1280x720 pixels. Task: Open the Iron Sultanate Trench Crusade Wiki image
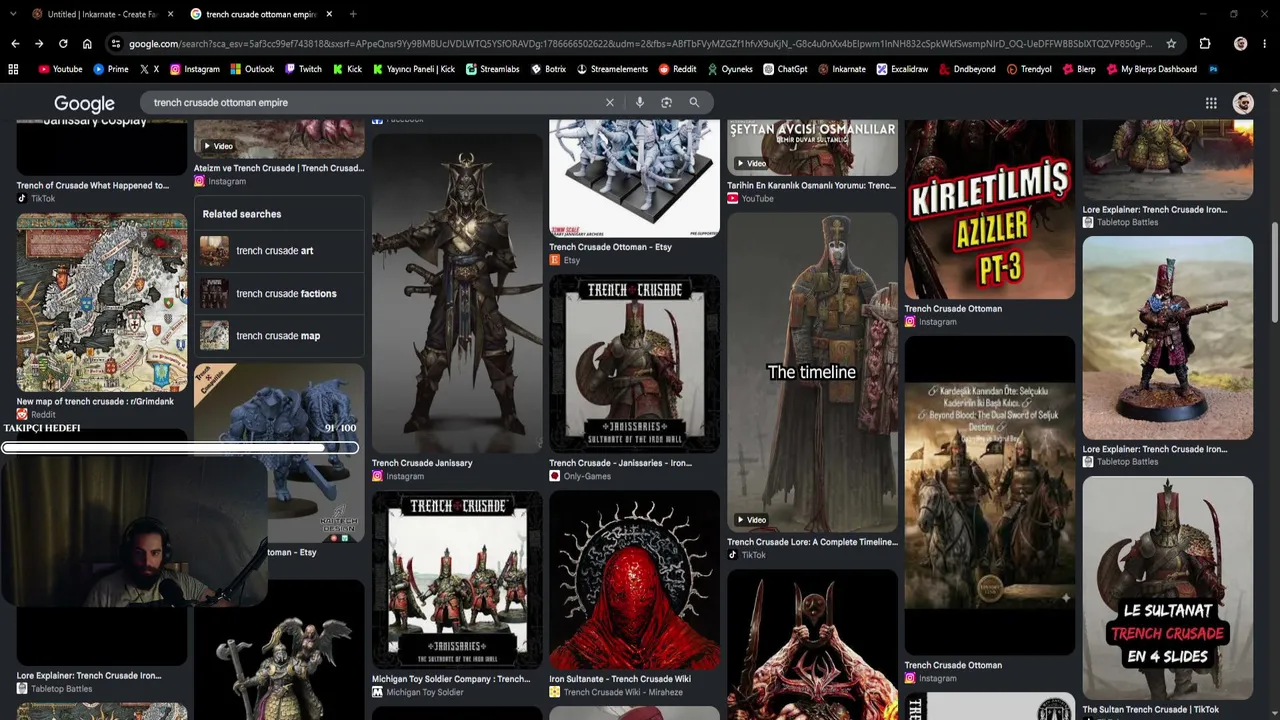(x=634, y=580)
